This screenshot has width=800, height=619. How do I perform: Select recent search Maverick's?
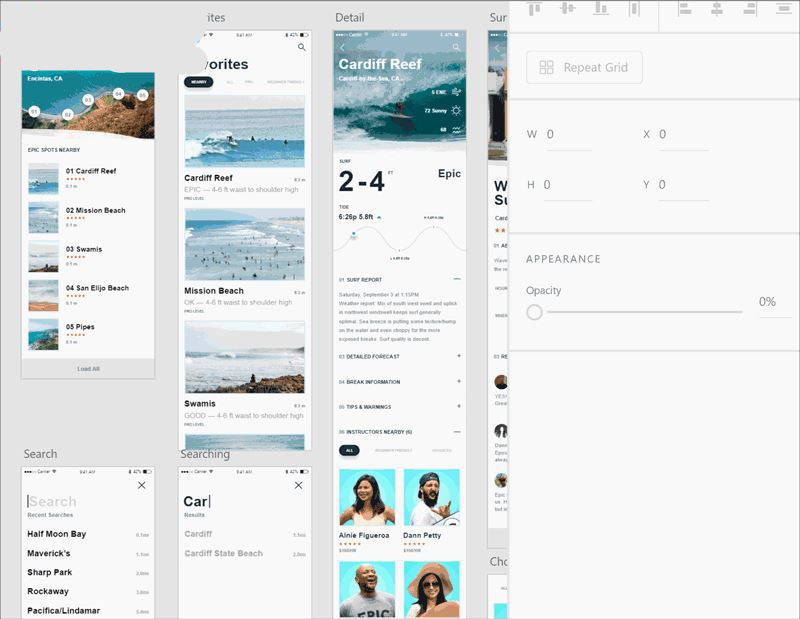[49, 553]
